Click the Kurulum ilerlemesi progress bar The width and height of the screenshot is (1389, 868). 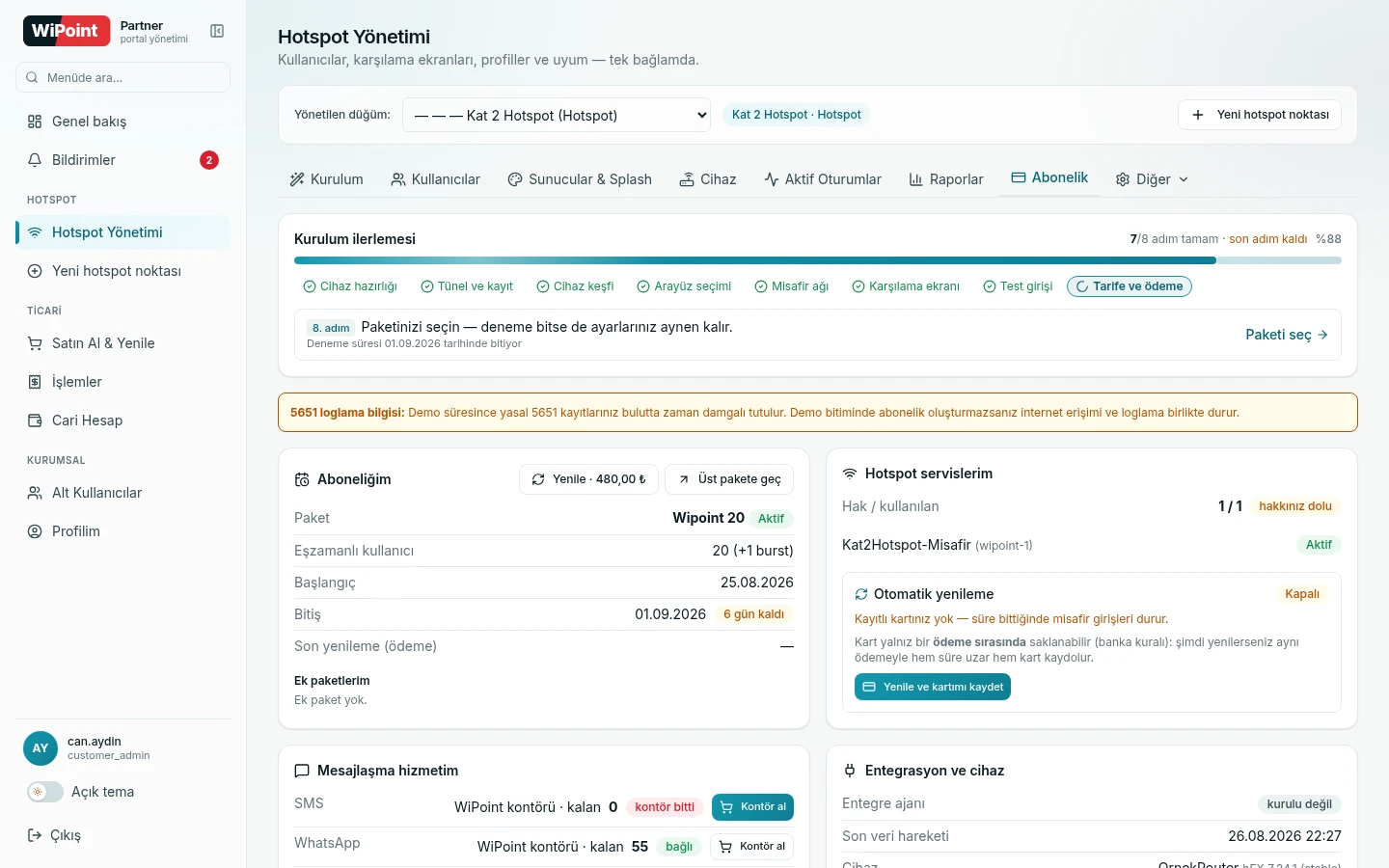pos(818,260)
